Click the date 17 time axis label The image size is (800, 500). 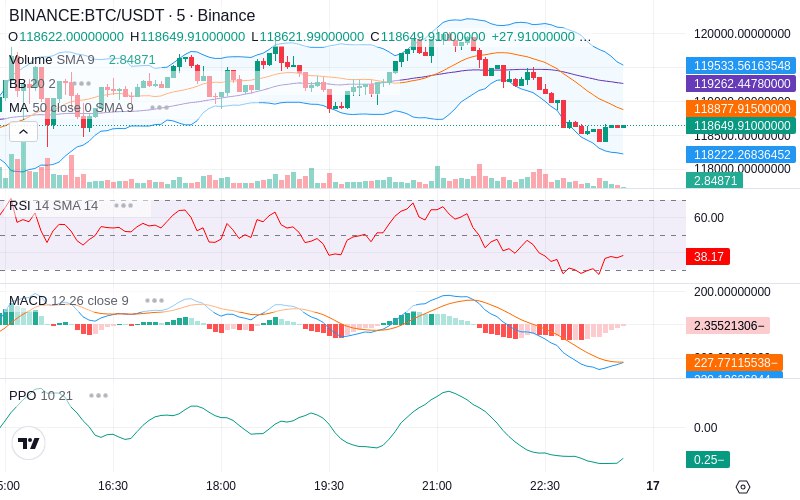(653, 486)
